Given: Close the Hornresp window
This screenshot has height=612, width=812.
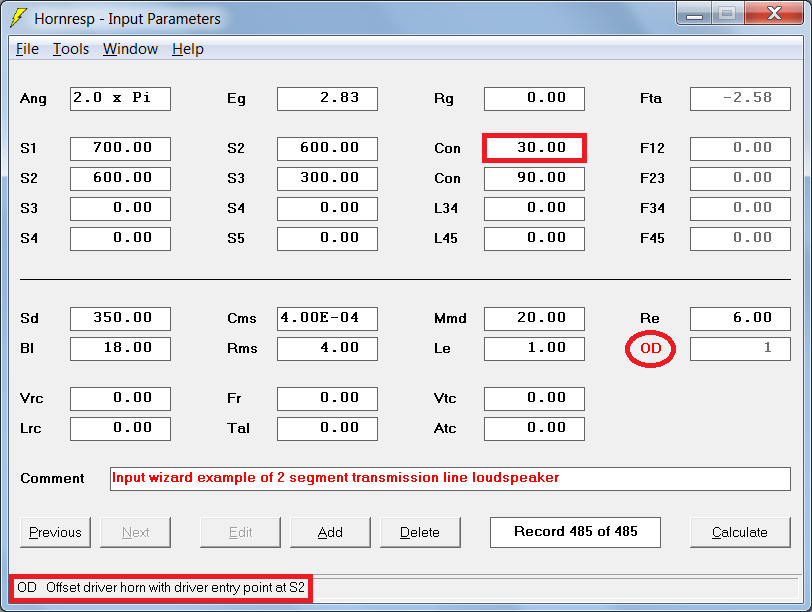Looking at the screenshot, I should (774, 13).
